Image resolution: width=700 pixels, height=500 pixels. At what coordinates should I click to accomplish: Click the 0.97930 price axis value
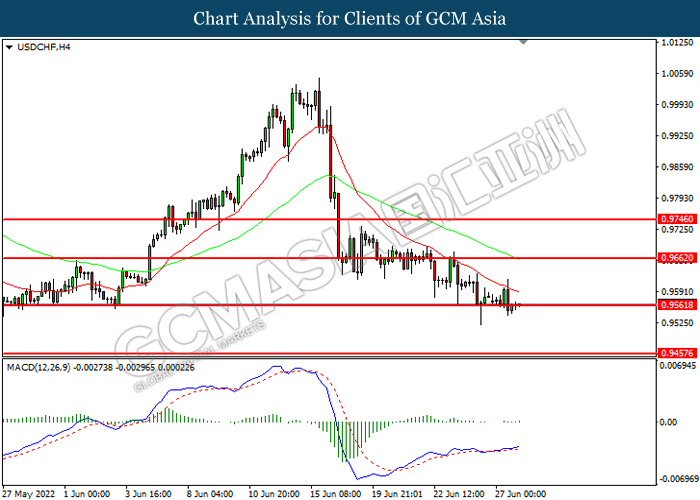[678, 198]
